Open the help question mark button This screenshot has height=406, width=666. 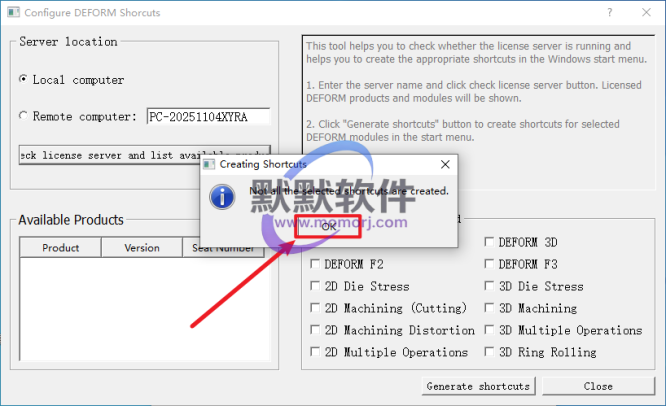(x=609, y=11)
